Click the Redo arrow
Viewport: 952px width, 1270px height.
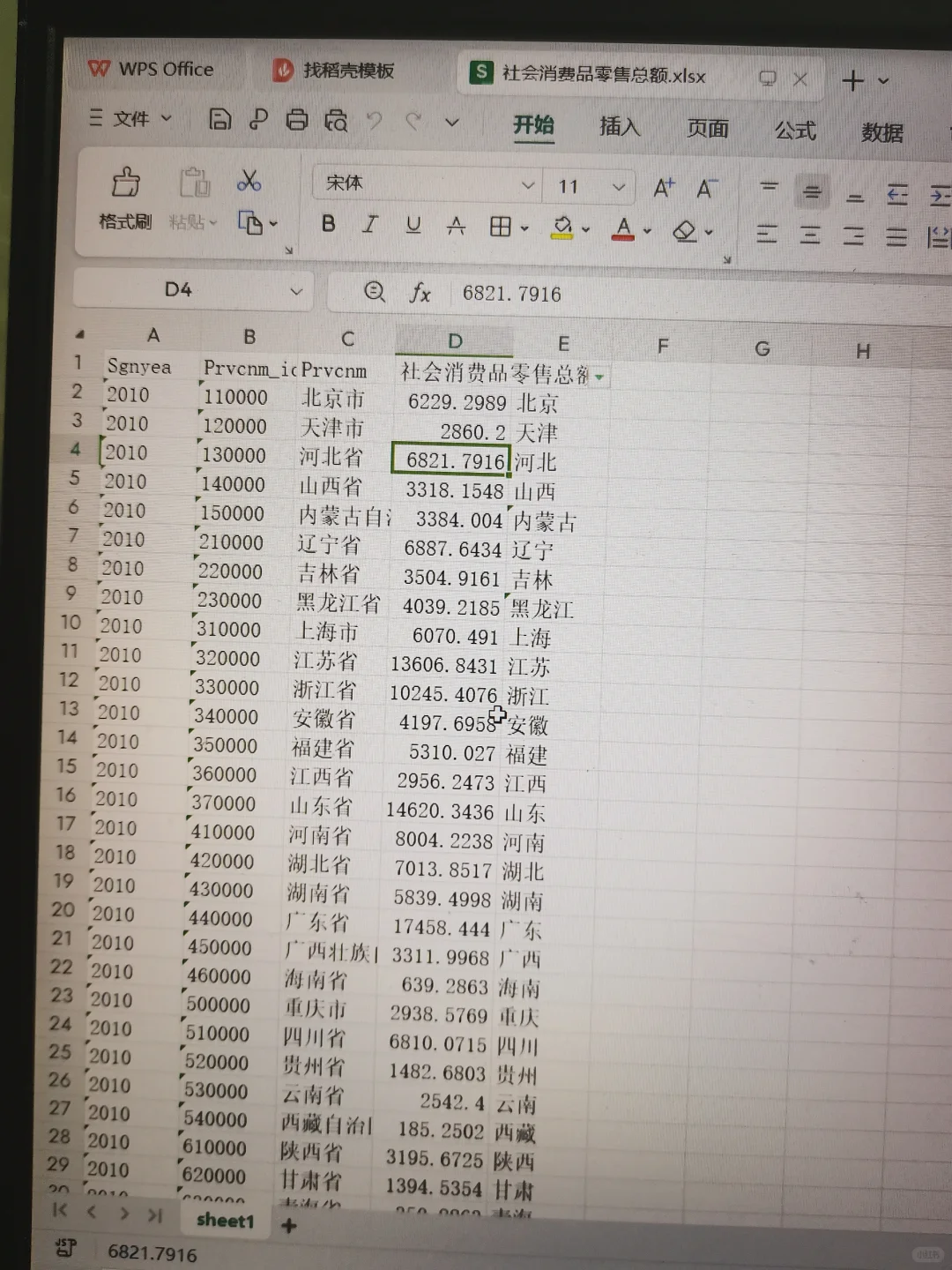[413, 121]
